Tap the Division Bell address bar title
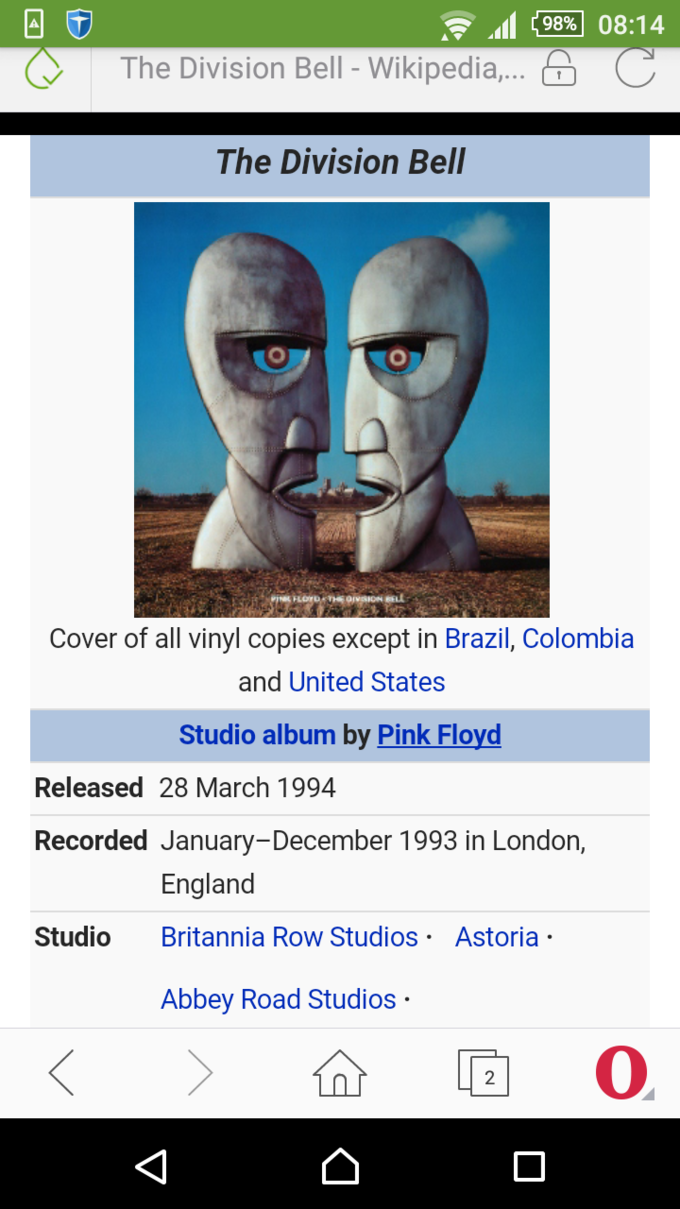The width and height of the screenshot is (680, 1209). [322, 69]
